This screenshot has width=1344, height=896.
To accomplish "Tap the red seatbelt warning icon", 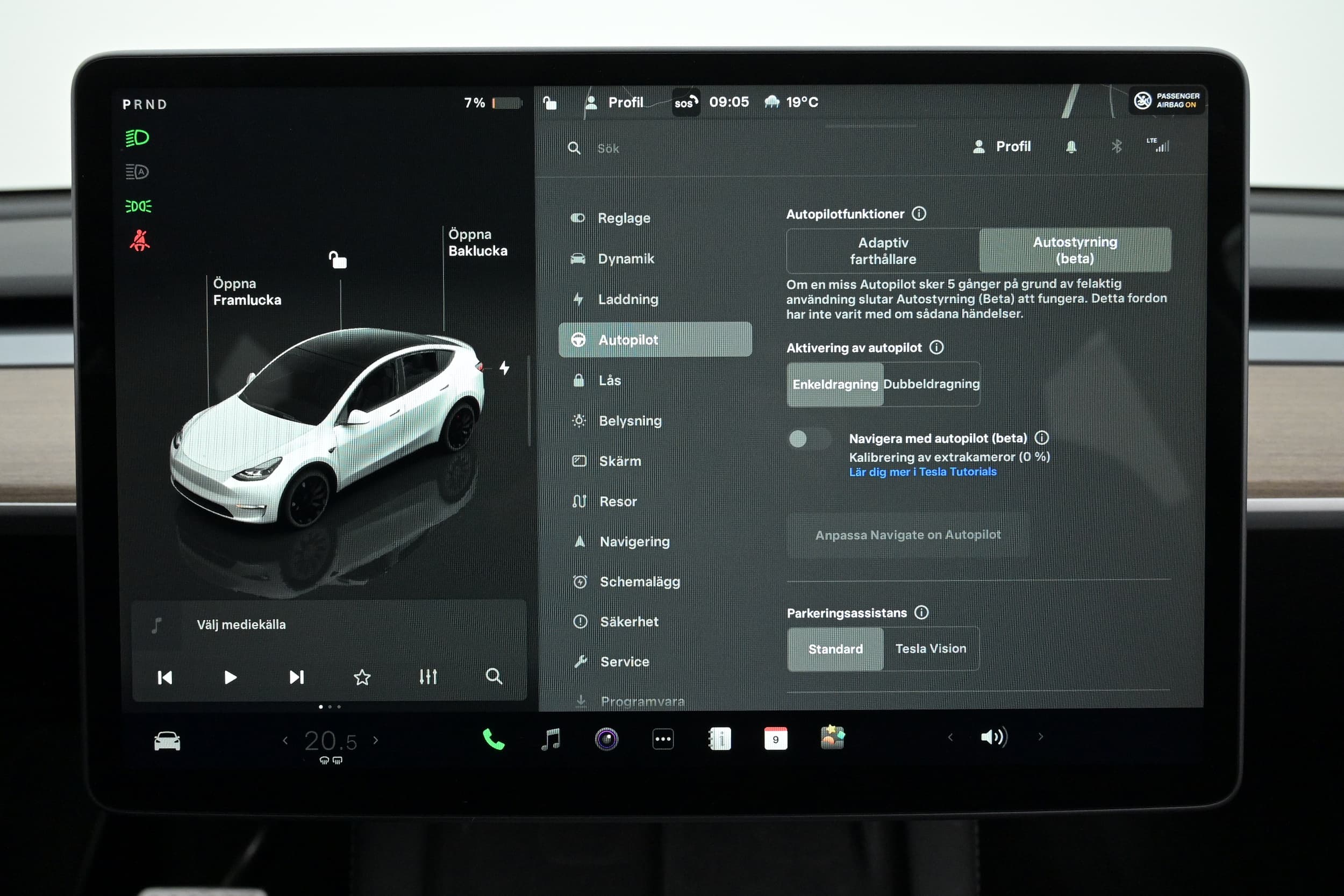I will pyautogui.click(x=139, y=240).
